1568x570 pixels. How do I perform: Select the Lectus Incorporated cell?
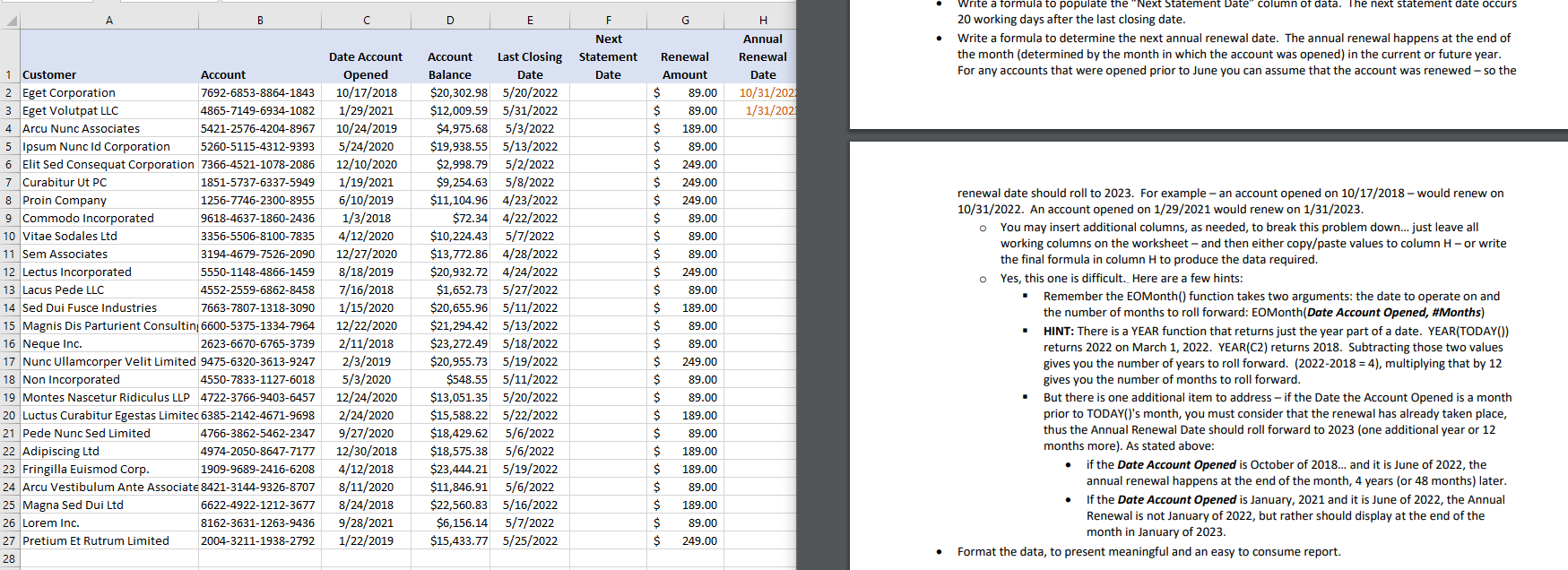[x=109, y=272]
